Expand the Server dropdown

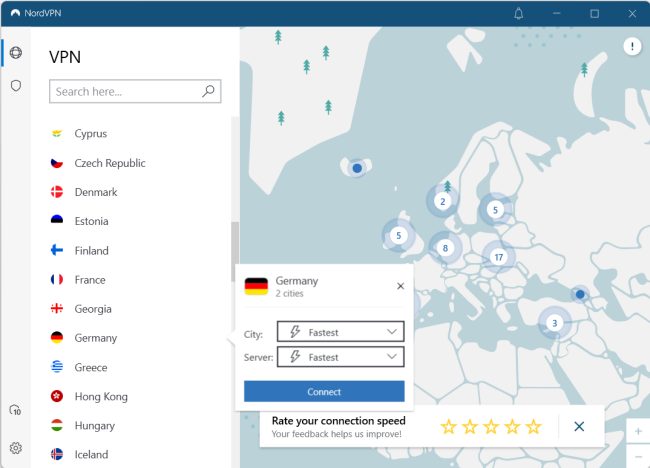tap(340, 357)
